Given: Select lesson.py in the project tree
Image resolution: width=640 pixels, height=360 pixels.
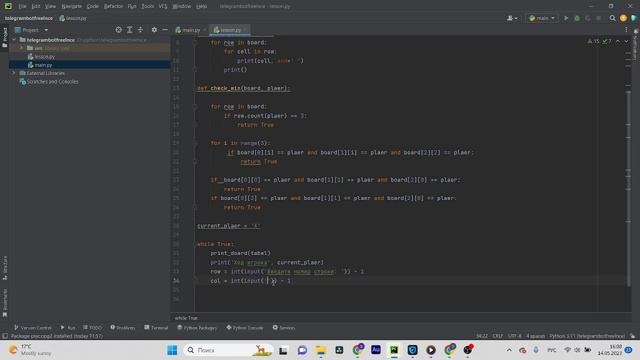Looking at the screenshot, I should pyautogui.click(x=44, y=56).
